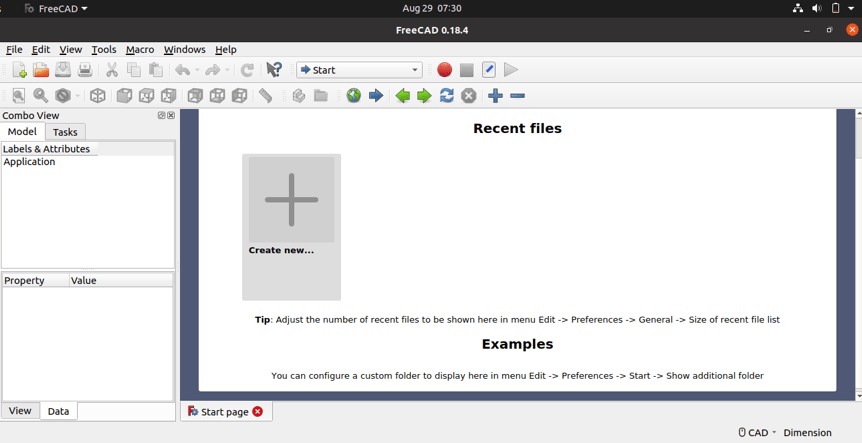Select the View property tab

[20, 411]
